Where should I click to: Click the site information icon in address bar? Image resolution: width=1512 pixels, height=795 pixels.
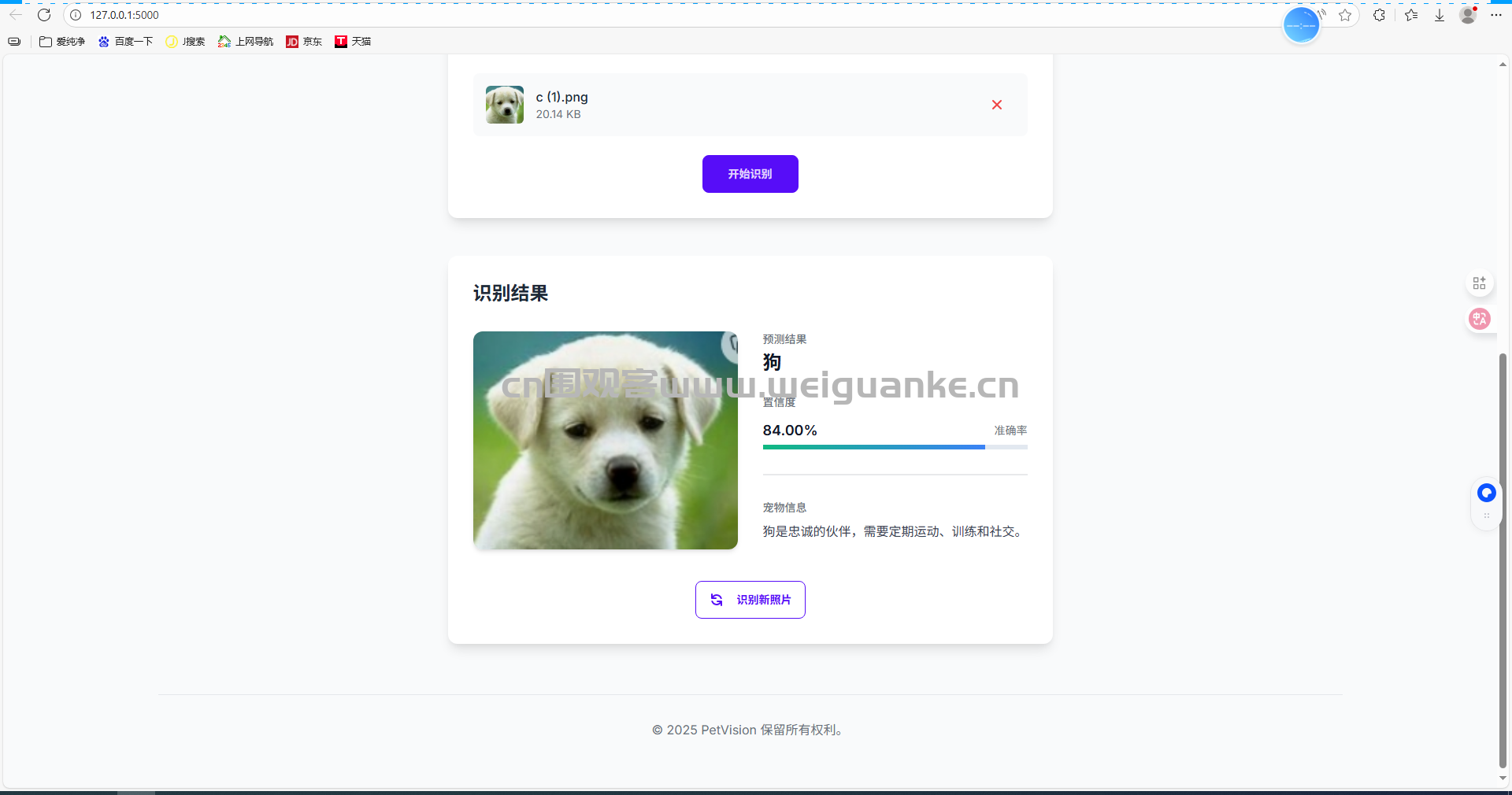(x=76, y=15)
